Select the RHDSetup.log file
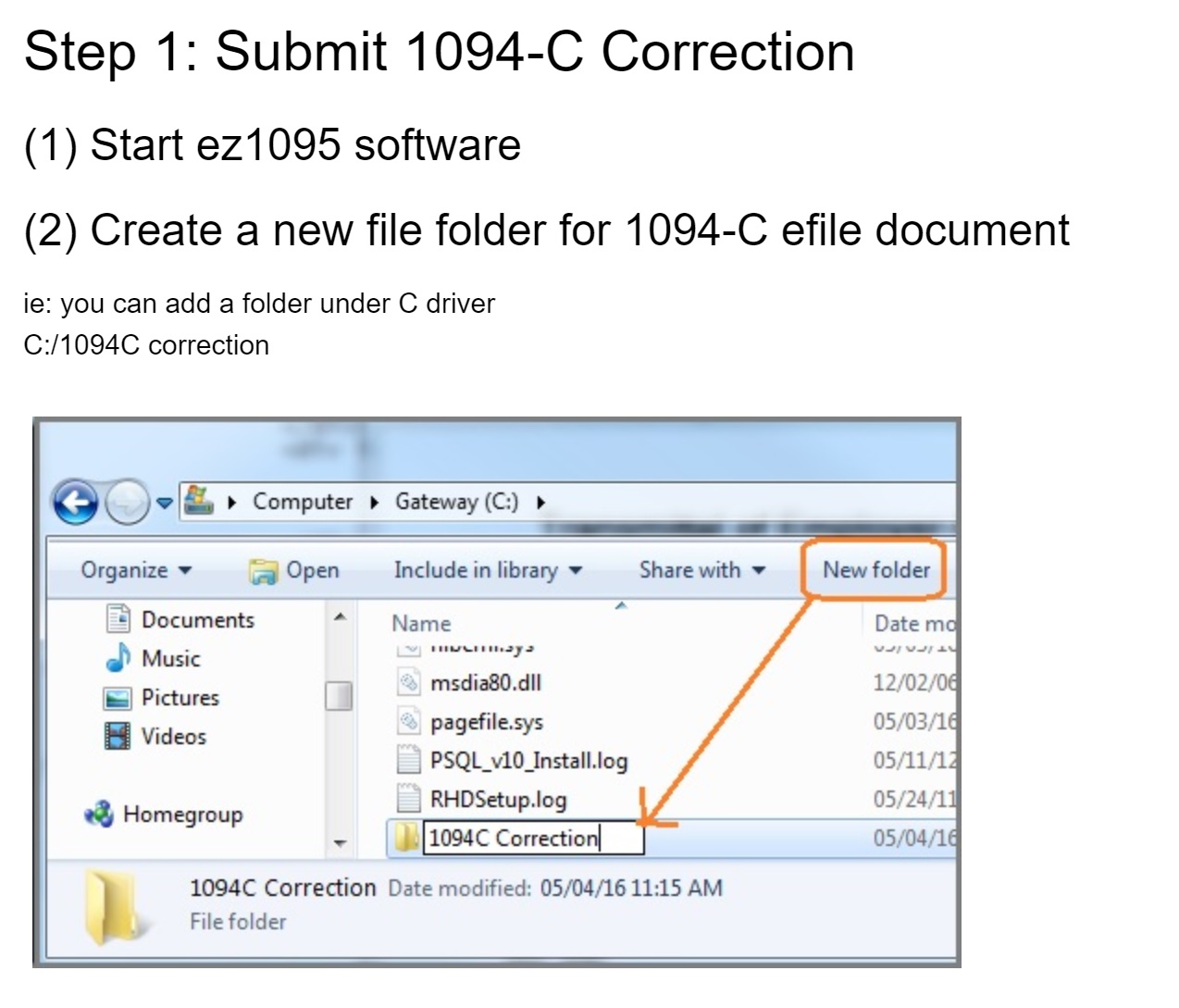Viewport: 1179px width, 1008px height. click(498, 800)
